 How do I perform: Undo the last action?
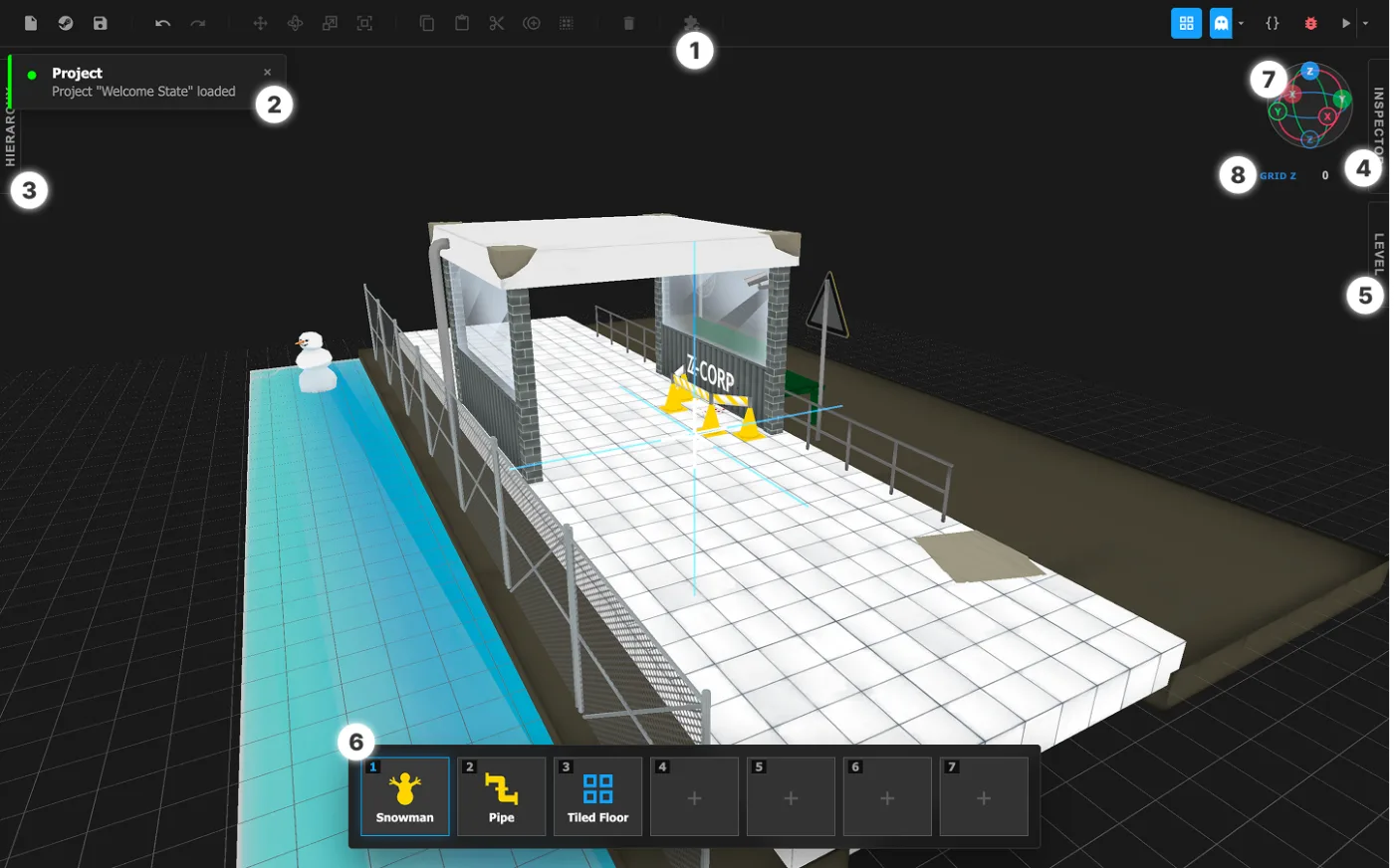[163, 23]
